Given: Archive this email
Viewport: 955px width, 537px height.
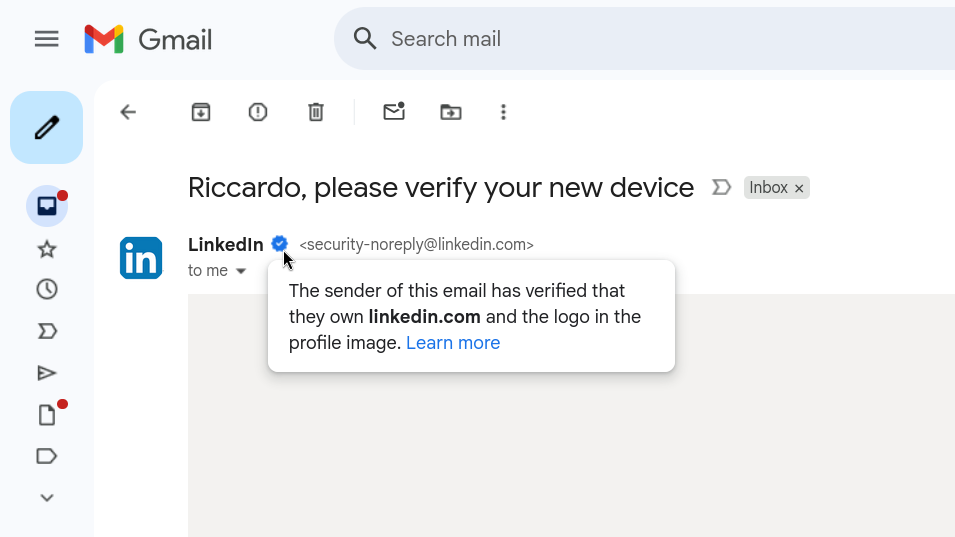Looking at the screenshot, I should [201, 112].
